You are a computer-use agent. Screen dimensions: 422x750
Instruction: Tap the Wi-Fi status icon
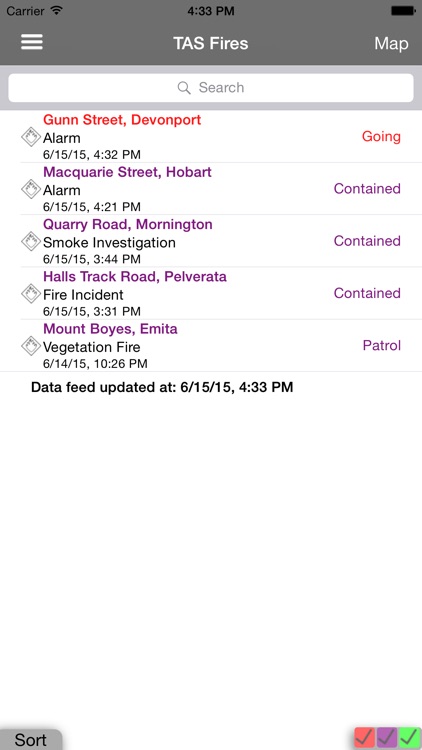56,10
